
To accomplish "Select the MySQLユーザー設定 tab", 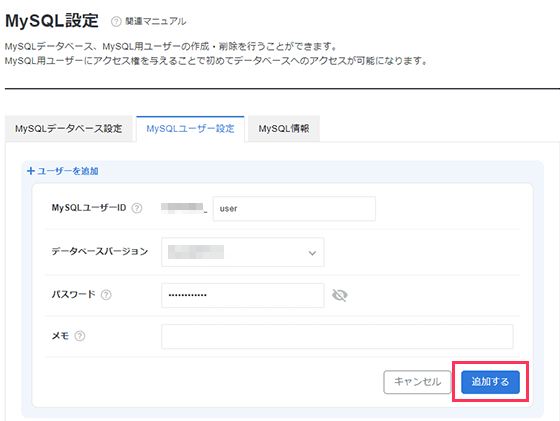I will coord(190,129).
